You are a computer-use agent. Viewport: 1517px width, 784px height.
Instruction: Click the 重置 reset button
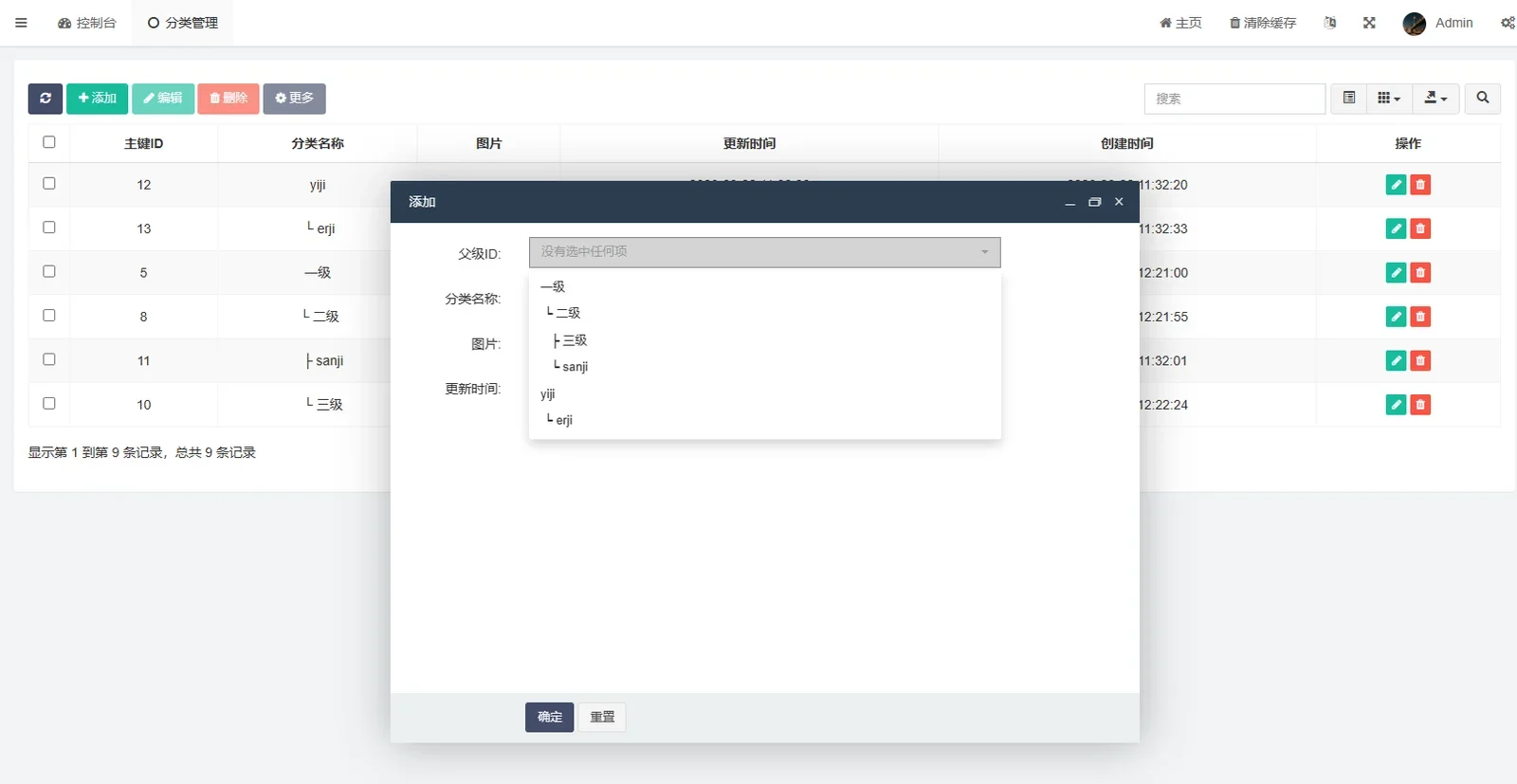[602, 718]
